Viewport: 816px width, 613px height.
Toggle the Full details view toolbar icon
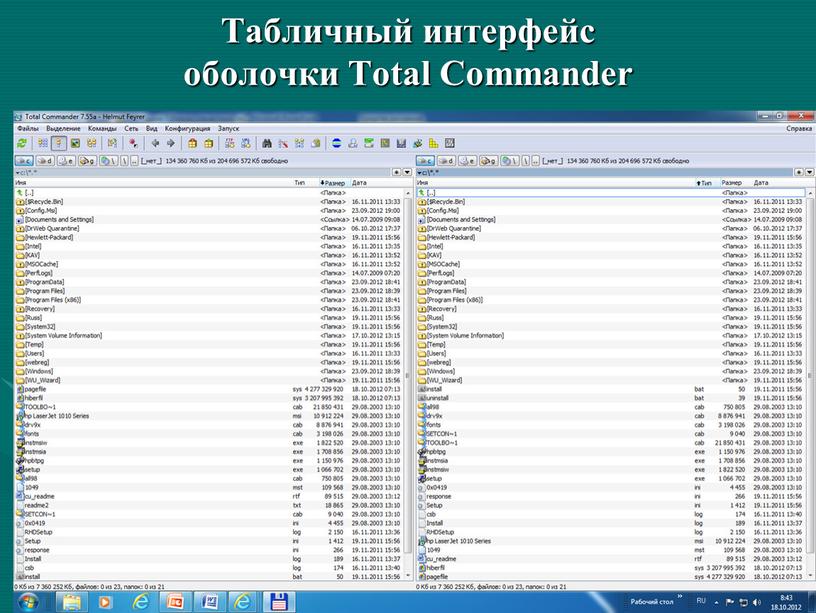(x=59, y=143)
